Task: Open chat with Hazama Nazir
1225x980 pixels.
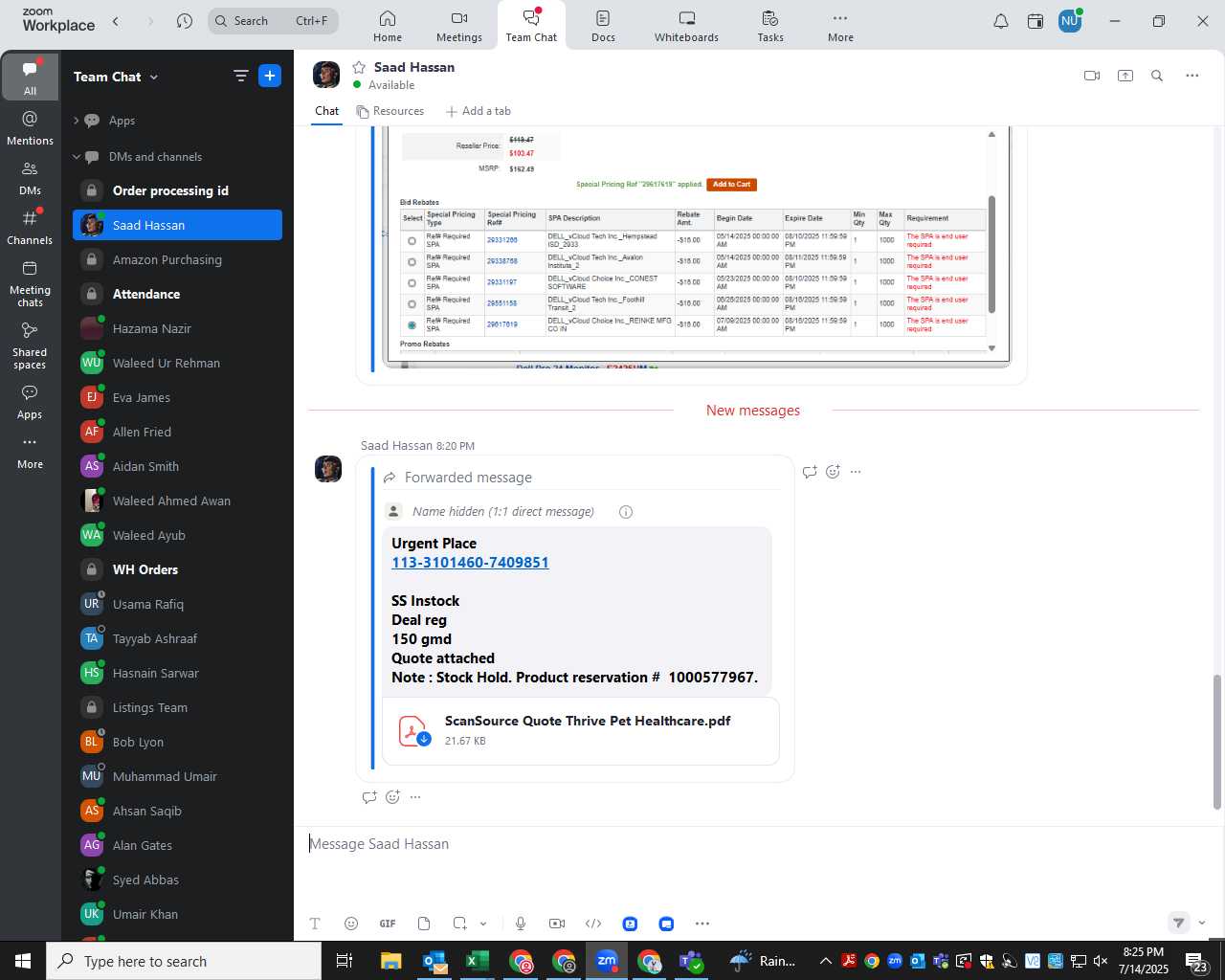Action: tap(177, 328)
